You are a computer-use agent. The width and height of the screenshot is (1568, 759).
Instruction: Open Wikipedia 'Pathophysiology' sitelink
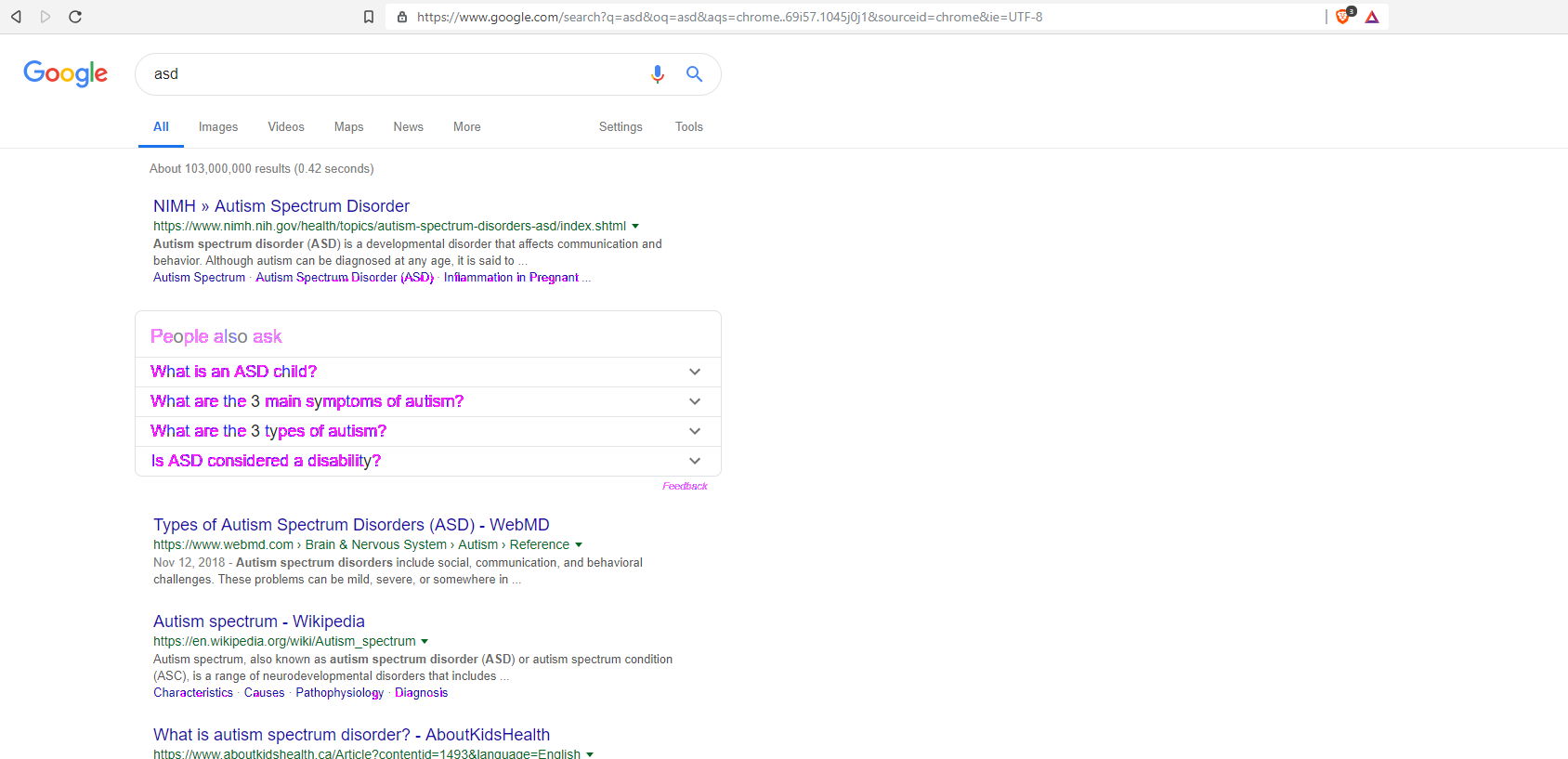(340, 693)
